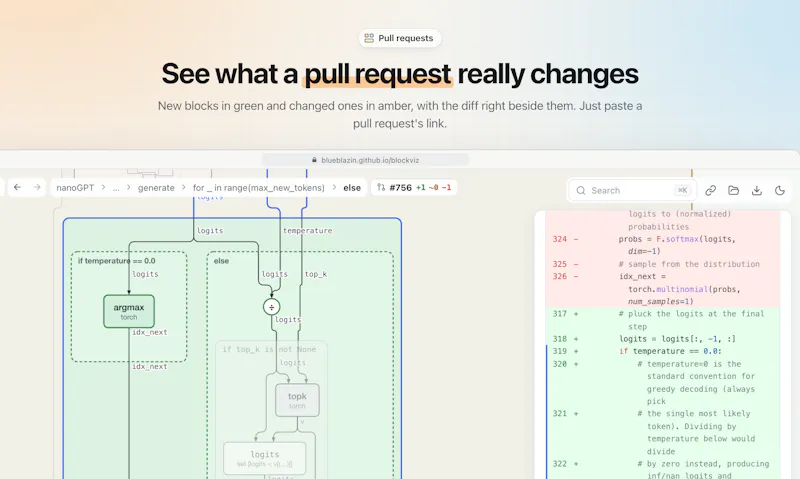
Task: Click diff line number 320
Action: [x=559, y=364]
